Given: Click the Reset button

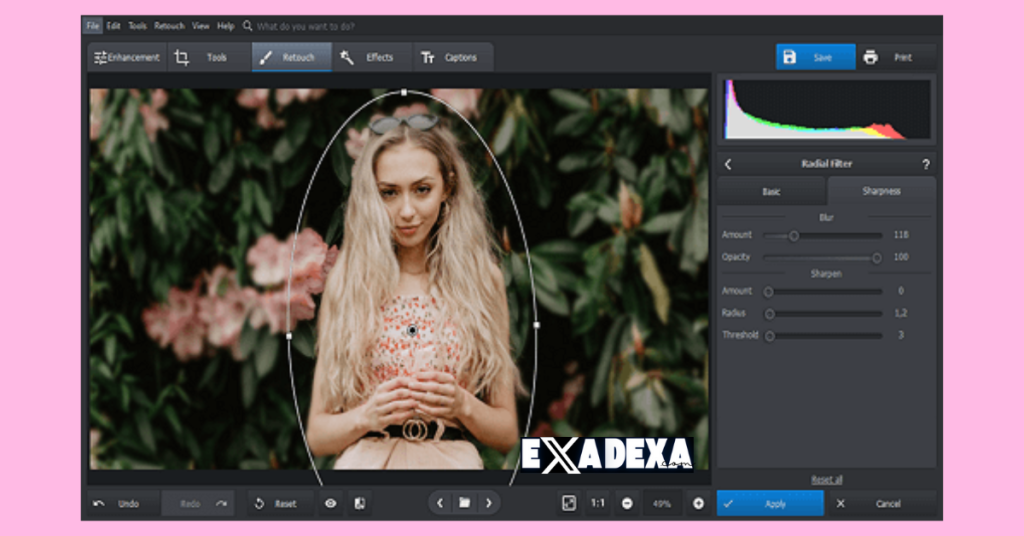Looking at the screenshot, I should click(x=278, y=503).
